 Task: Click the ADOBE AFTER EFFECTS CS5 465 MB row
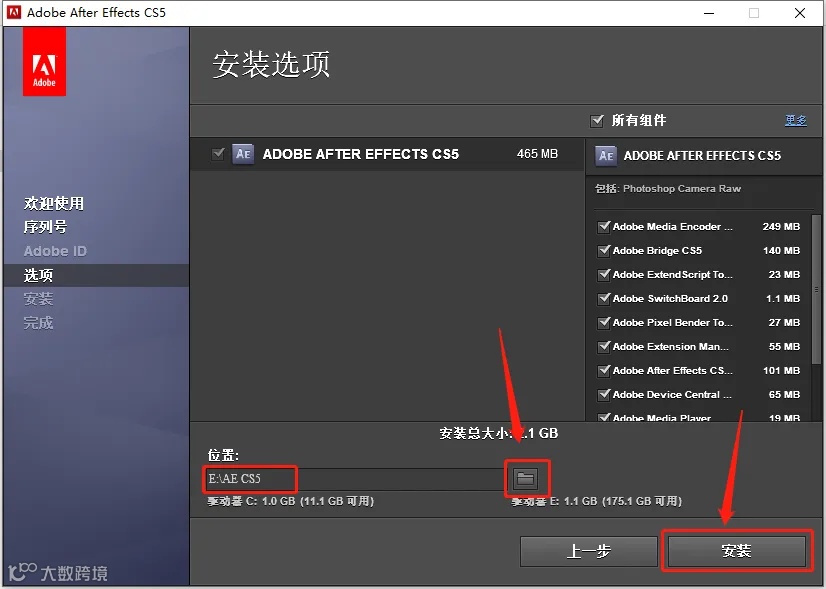(387, 154)
